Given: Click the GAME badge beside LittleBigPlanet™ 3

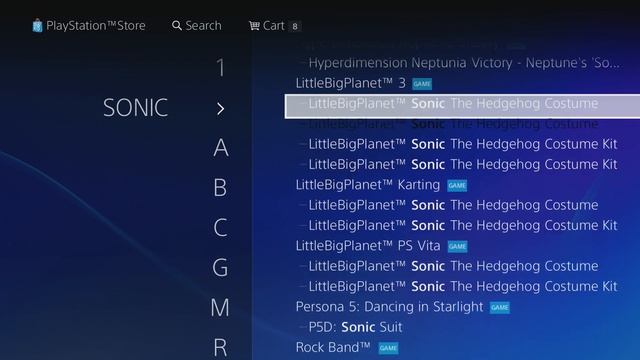Looking at the screenshot, I should pyautogui.click(x=422, y=84).
